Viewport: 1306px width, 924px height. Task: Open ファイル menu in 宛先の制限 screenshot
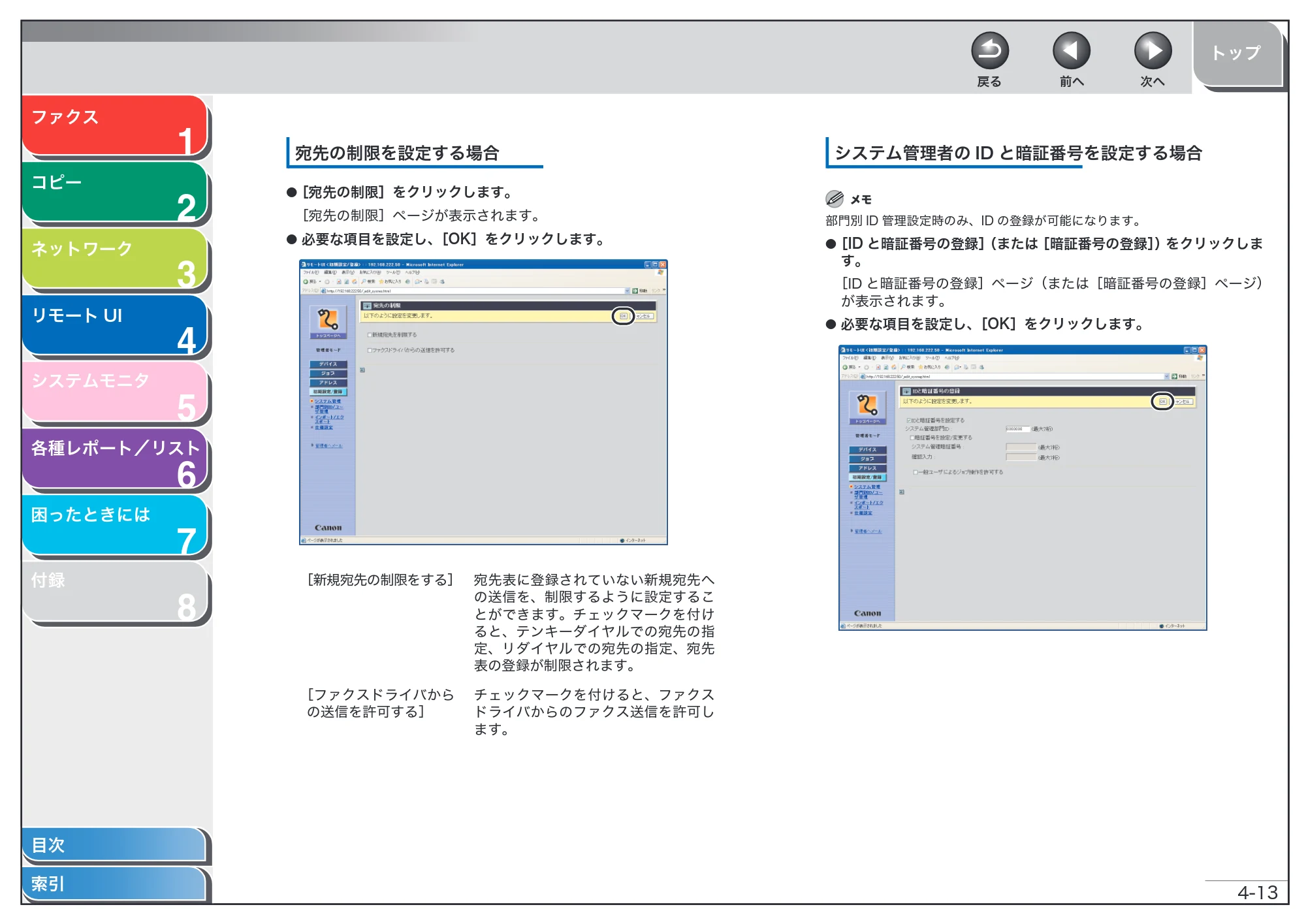point(311,272)
